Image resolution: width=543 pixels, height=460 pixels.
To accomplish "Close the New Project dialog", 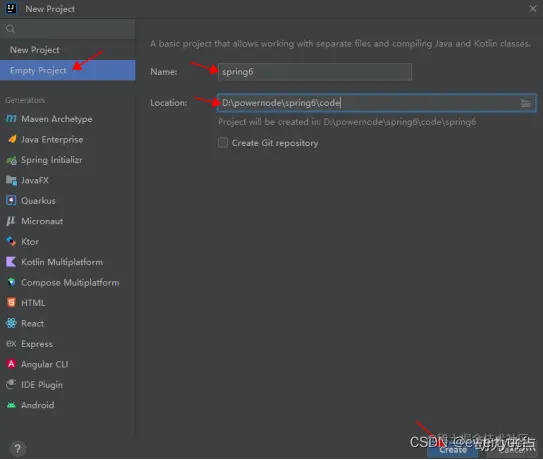I will tap(533, 9).
